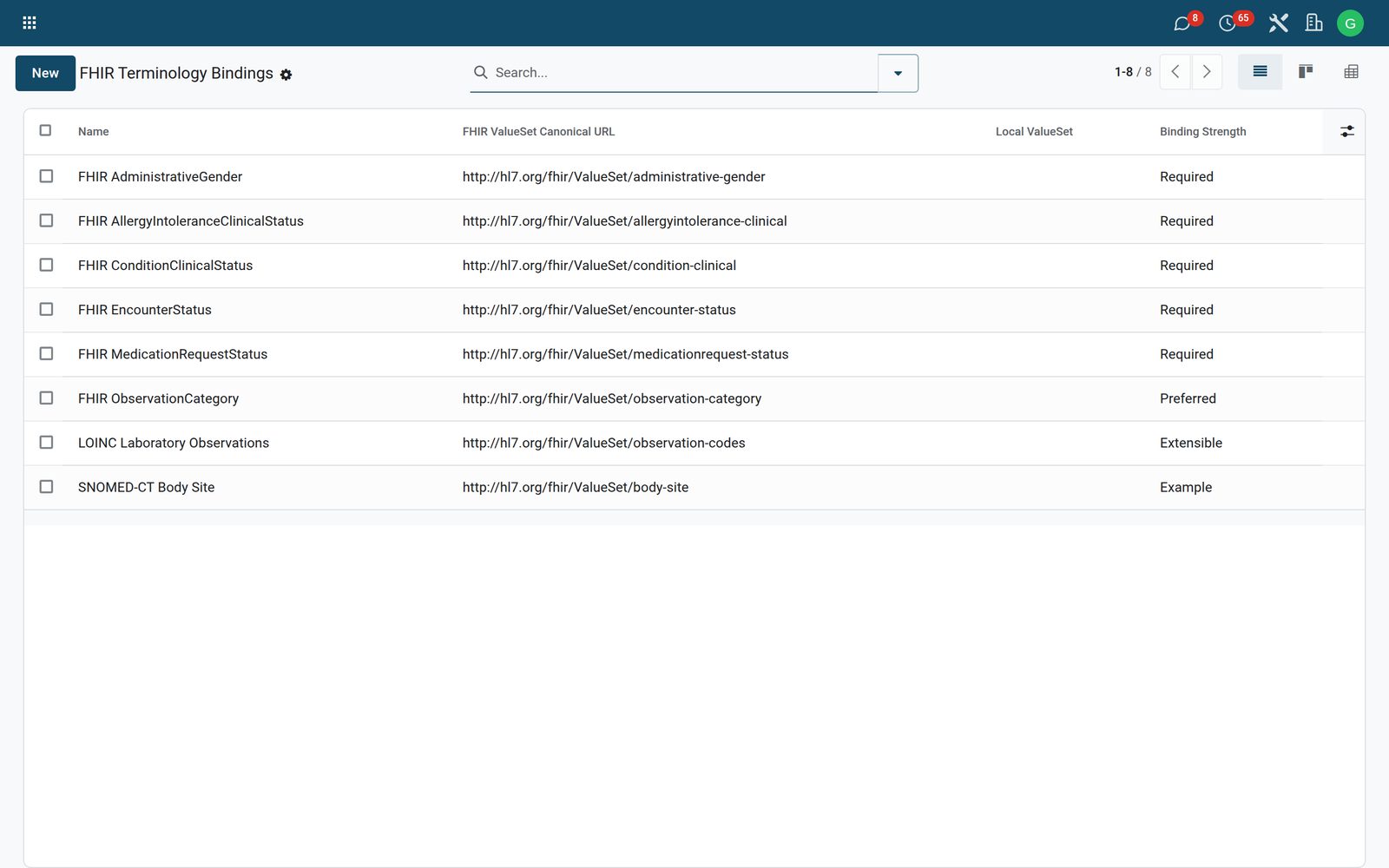Sort by FHIR ValueSet Canonical URL header
The image size is (1389, 868).
[538, 132]
